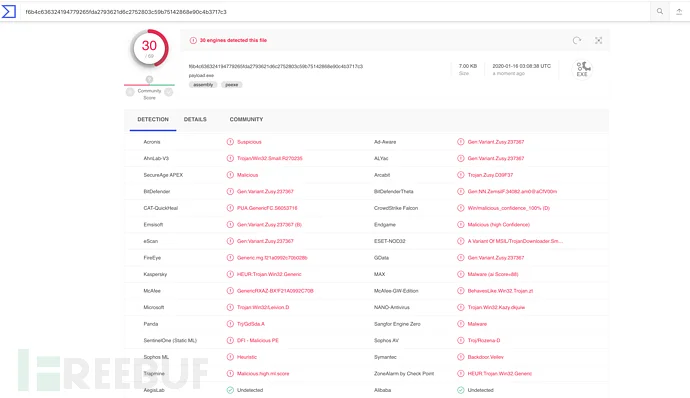Click the VirusTotal sigma logo
Screen dimensions: 690x398
(x=9, y=11)
